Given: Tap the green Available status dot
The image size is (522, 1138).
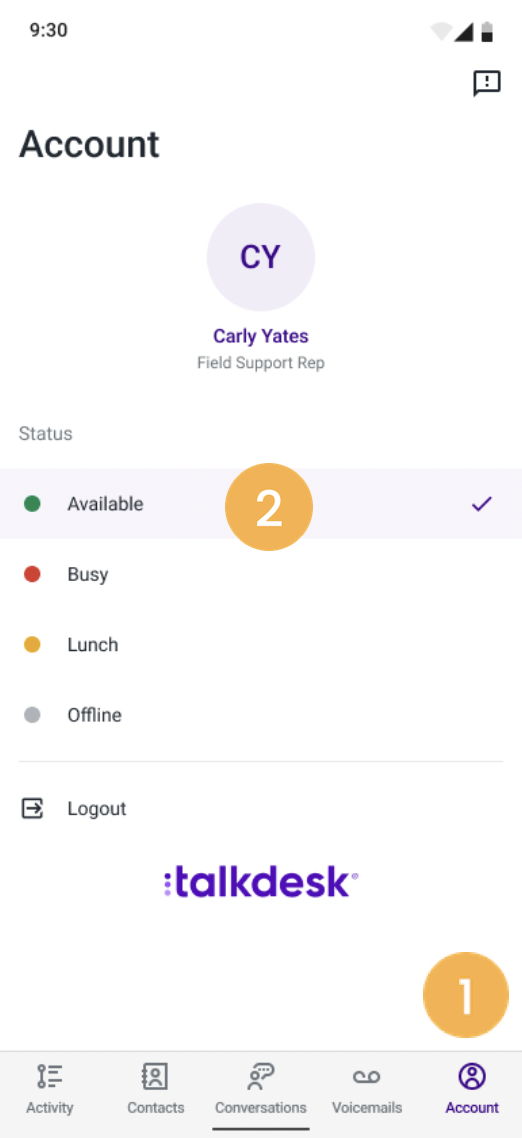Looking at the screenshot, I should click(32, 504).
